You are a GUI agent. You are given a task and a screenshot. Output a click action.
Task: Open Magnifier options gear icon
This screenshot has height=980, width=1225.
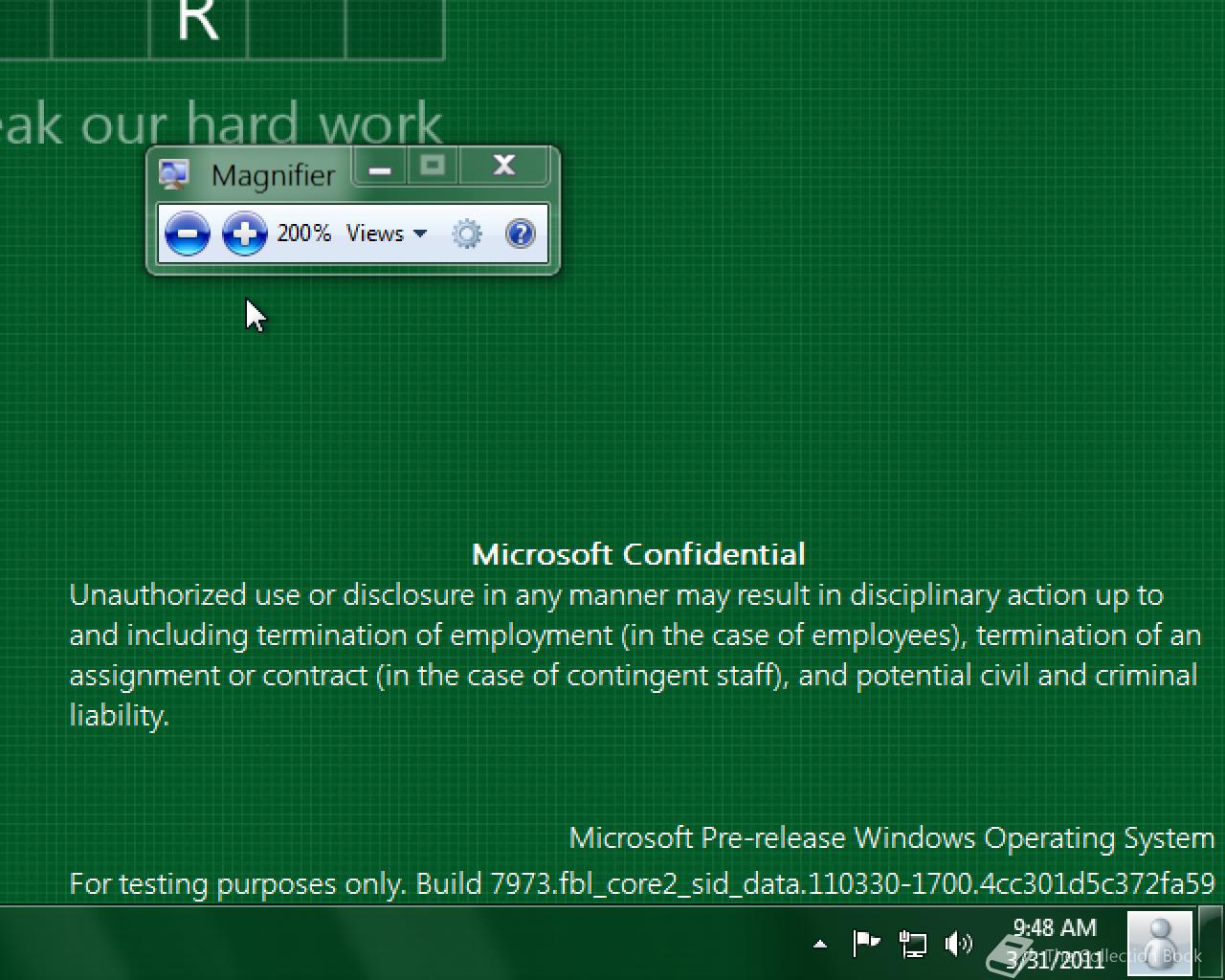pyautogui.click(x=467, y=234)
